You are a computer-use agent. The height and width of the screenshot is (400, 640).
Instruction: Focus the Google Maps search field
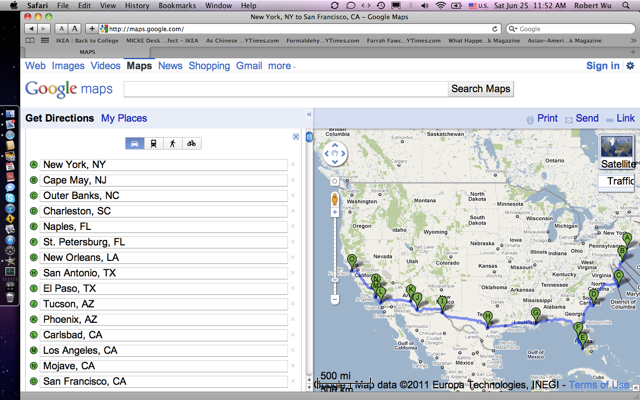(x=286, y=89)
